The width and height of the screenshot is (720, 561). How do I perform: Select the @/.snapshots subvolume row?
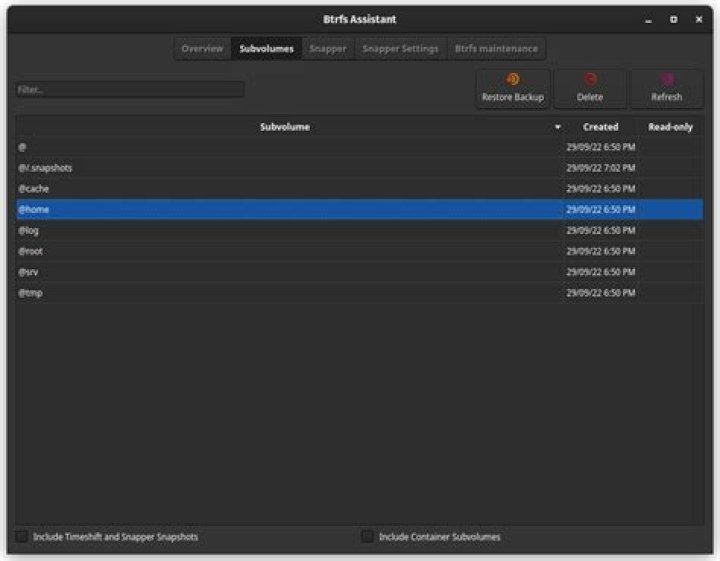click(x=360, y=168)
